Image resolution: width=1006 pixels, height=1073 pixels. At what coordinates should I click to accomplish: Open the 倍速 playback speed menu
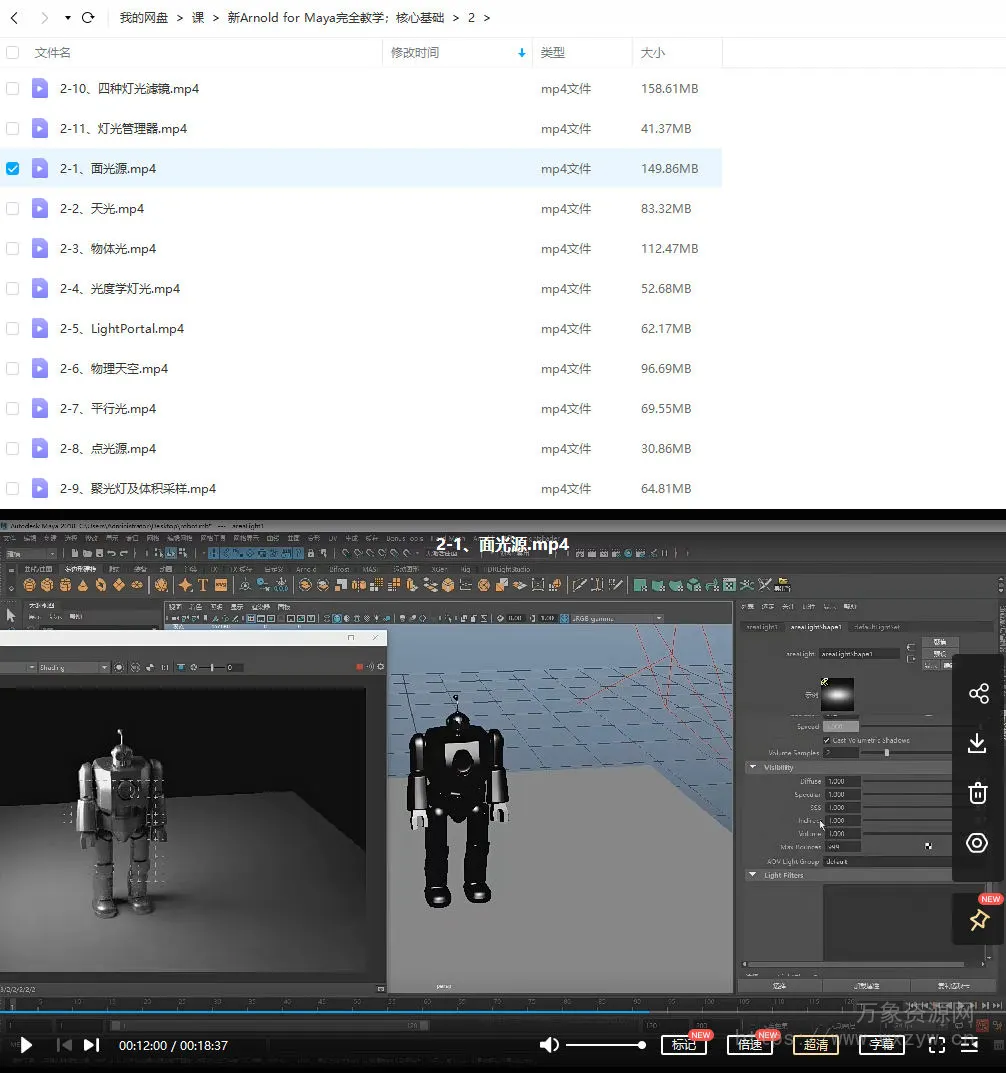click(x=749, y=1045)
